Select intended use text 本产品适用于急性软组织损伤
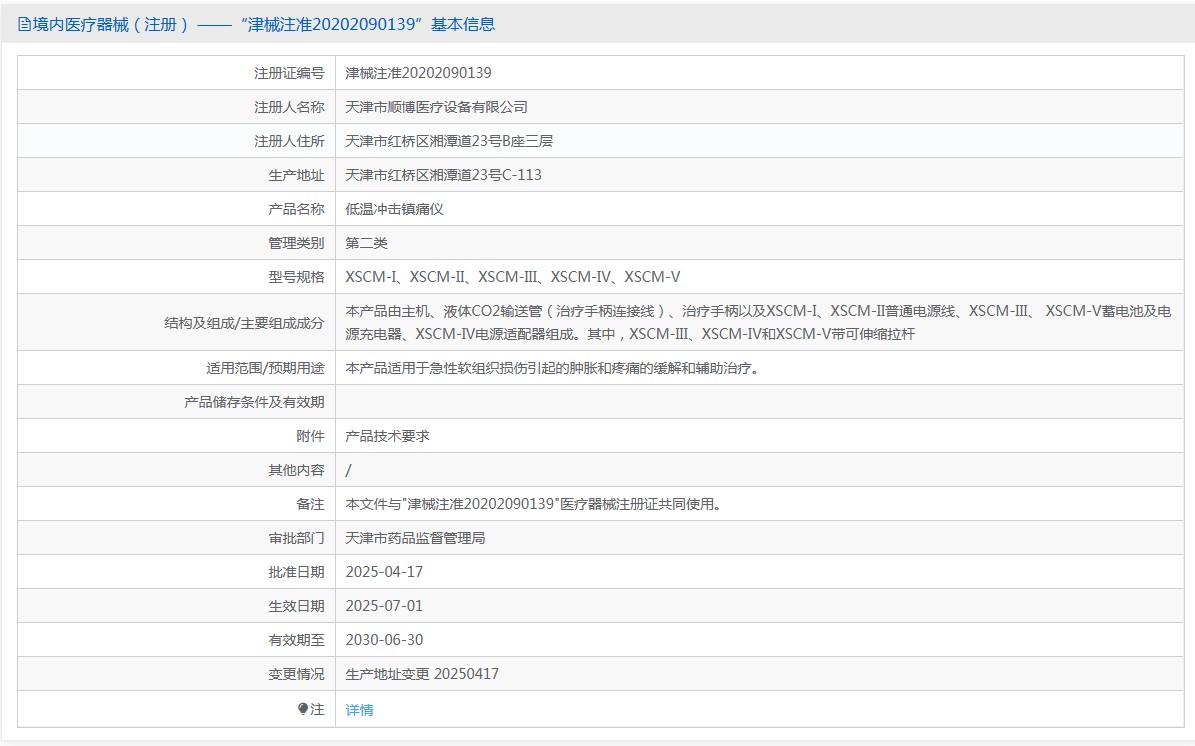Viewport: 1195px width, 746px height. pyautogui.click(x=555, y=368)
